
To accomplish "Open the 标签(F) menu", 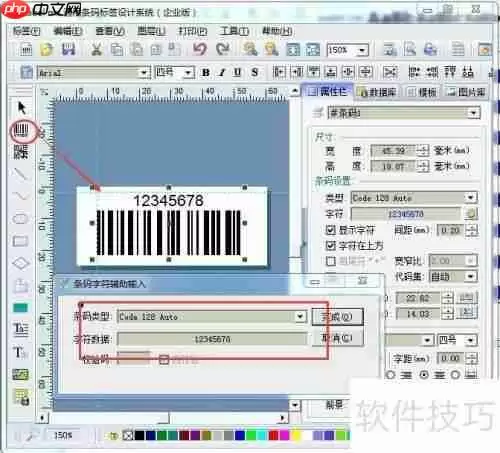I will [26, 31].
